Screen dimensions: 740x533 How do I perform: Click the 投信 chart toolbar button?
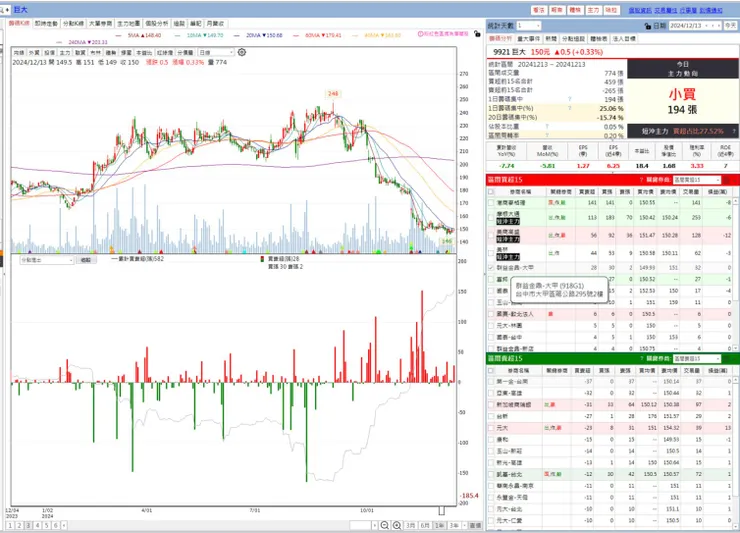(x=50, y=53)
